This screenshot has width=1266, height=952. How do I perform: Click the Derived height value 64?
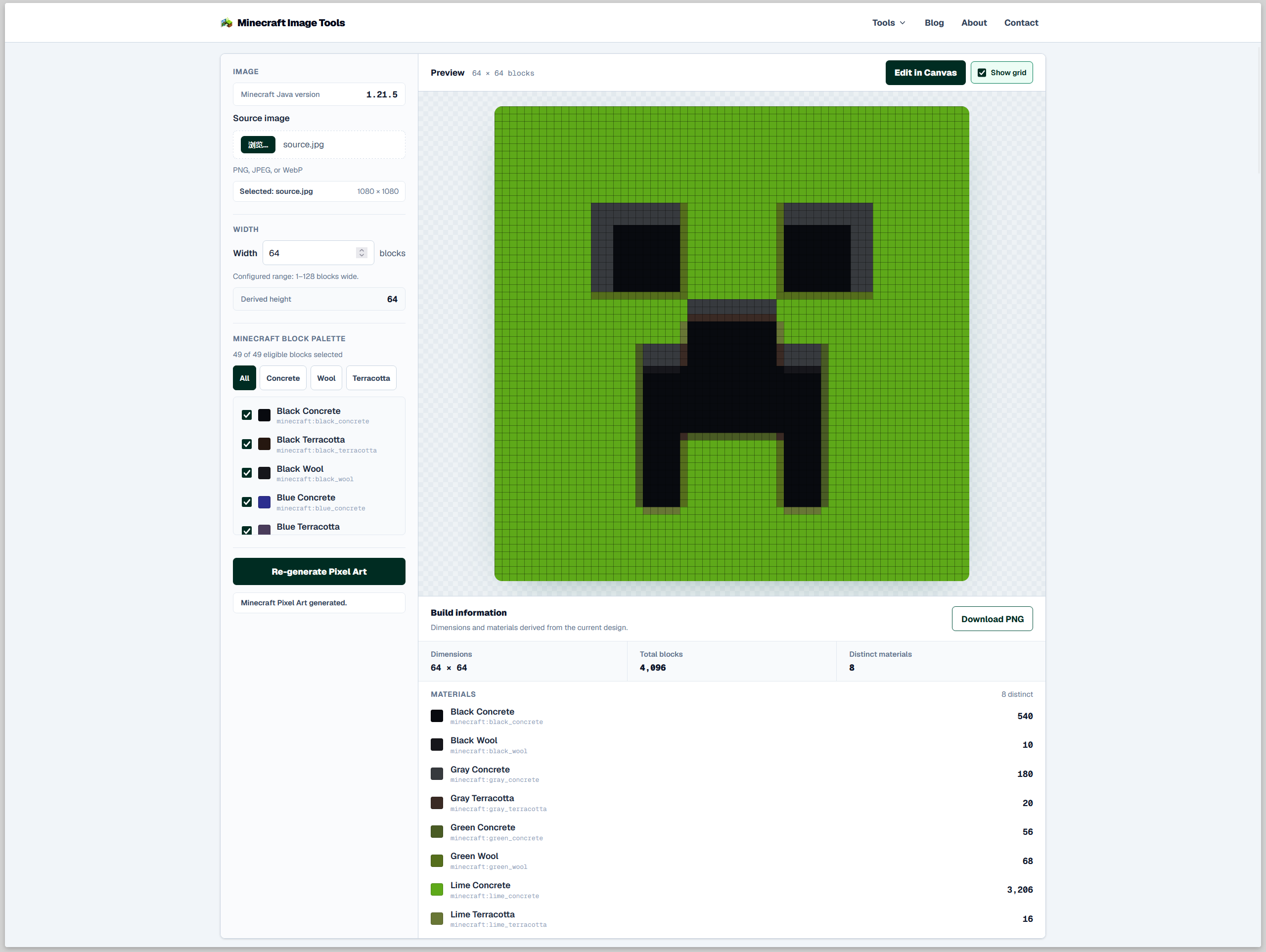coord(392,299)
